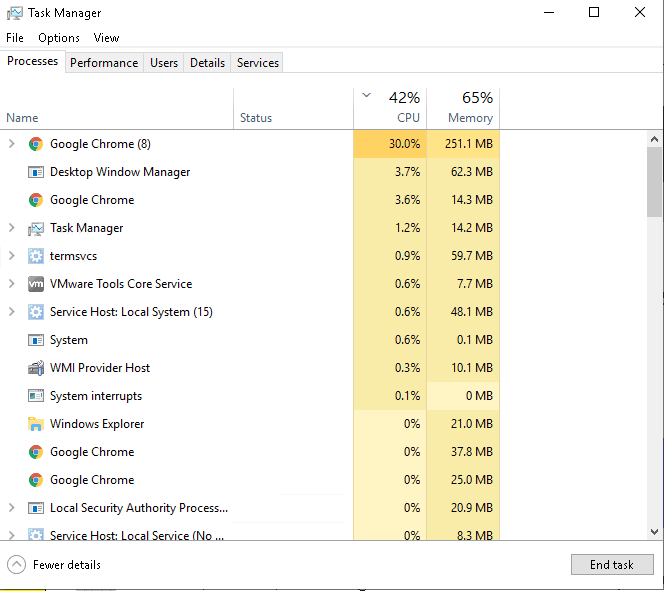
Task: Sort by the CPU column header
Action: point(390,108)
